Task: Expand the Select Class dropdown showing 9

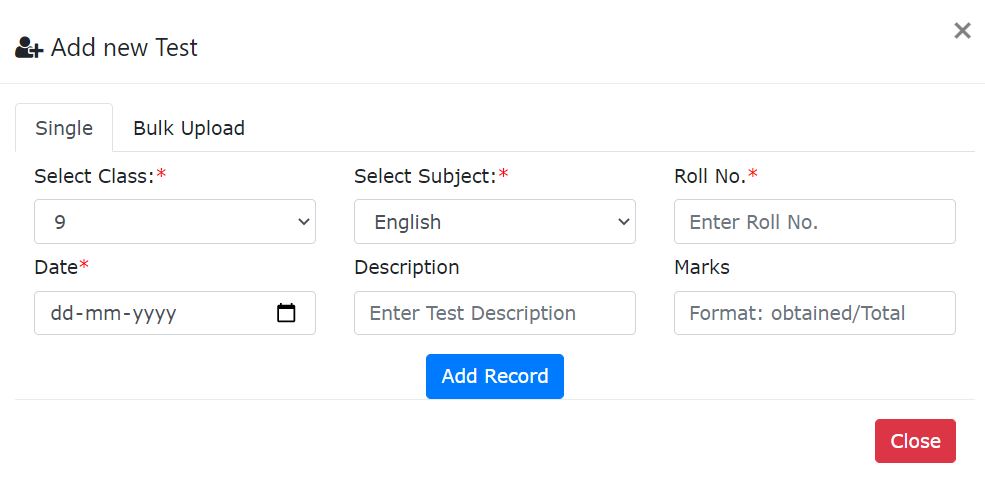Action: pos(175,222)
